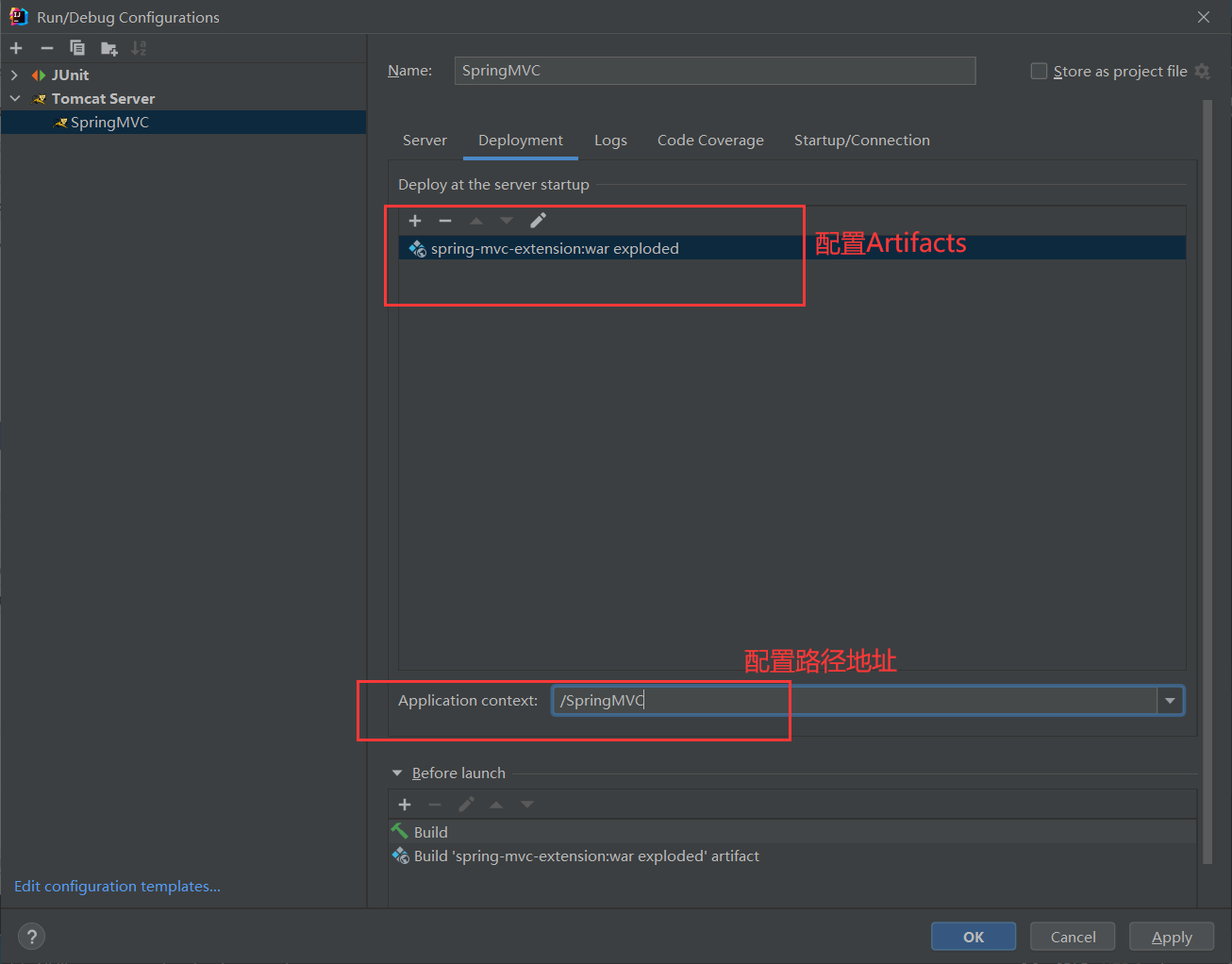1232x964 pixels.
Task: Open the Startup/Connection tab
Action: pyautogui.click(x=862, y=140)
